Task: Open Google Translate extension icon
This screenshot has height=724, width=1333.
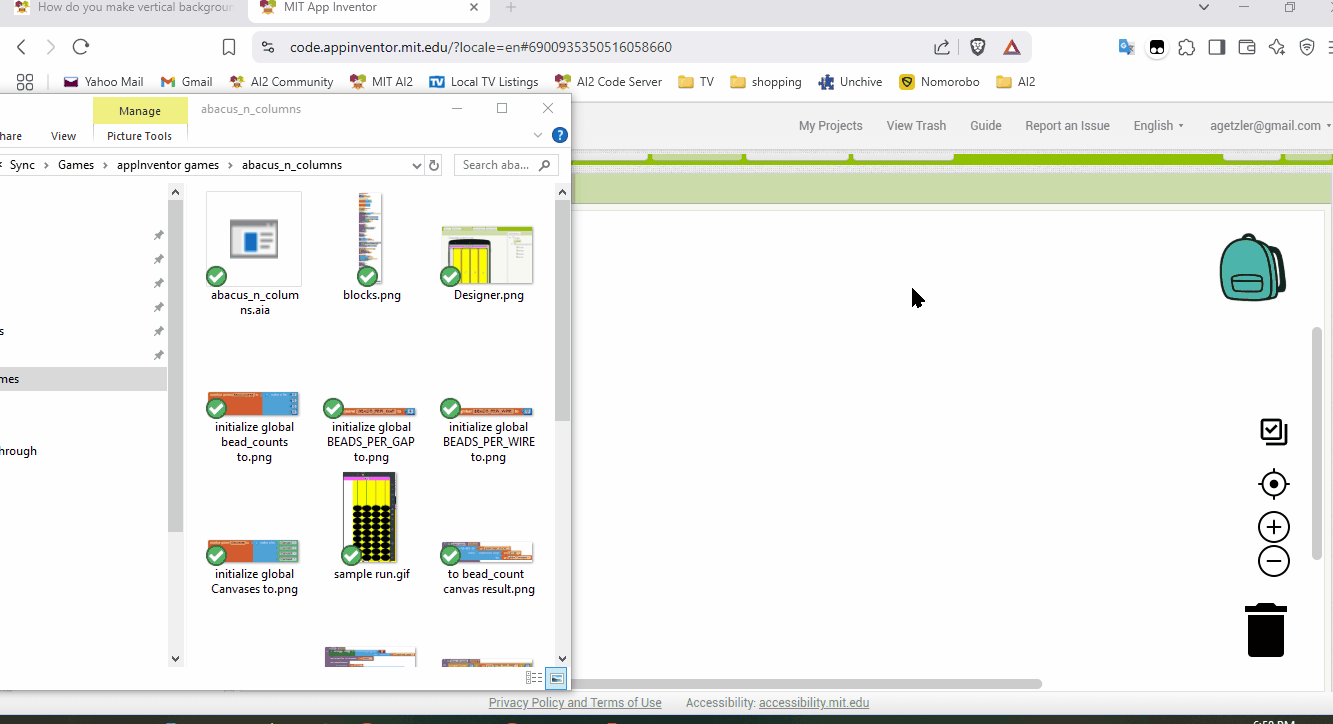Action: tap(1126, 47)
